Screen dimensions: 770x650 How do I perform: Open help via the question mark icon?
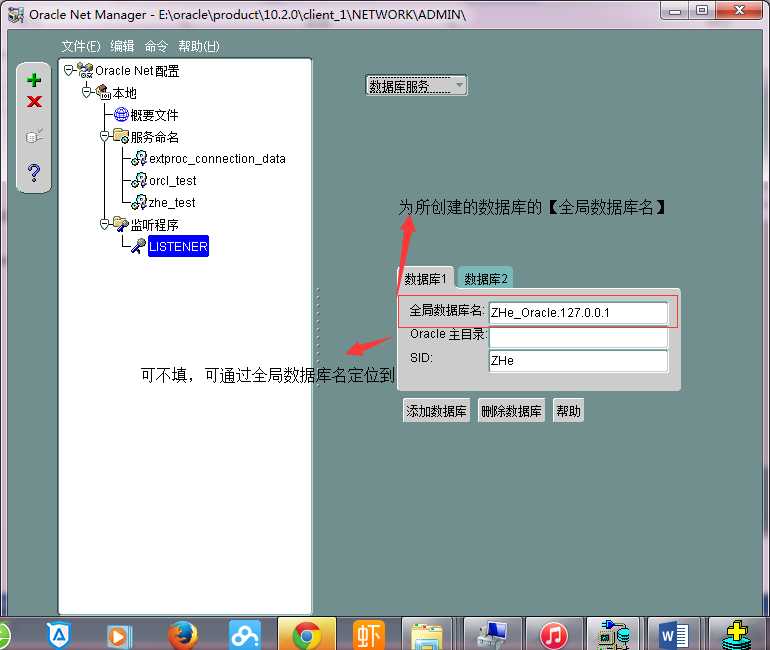pos(34,172)
